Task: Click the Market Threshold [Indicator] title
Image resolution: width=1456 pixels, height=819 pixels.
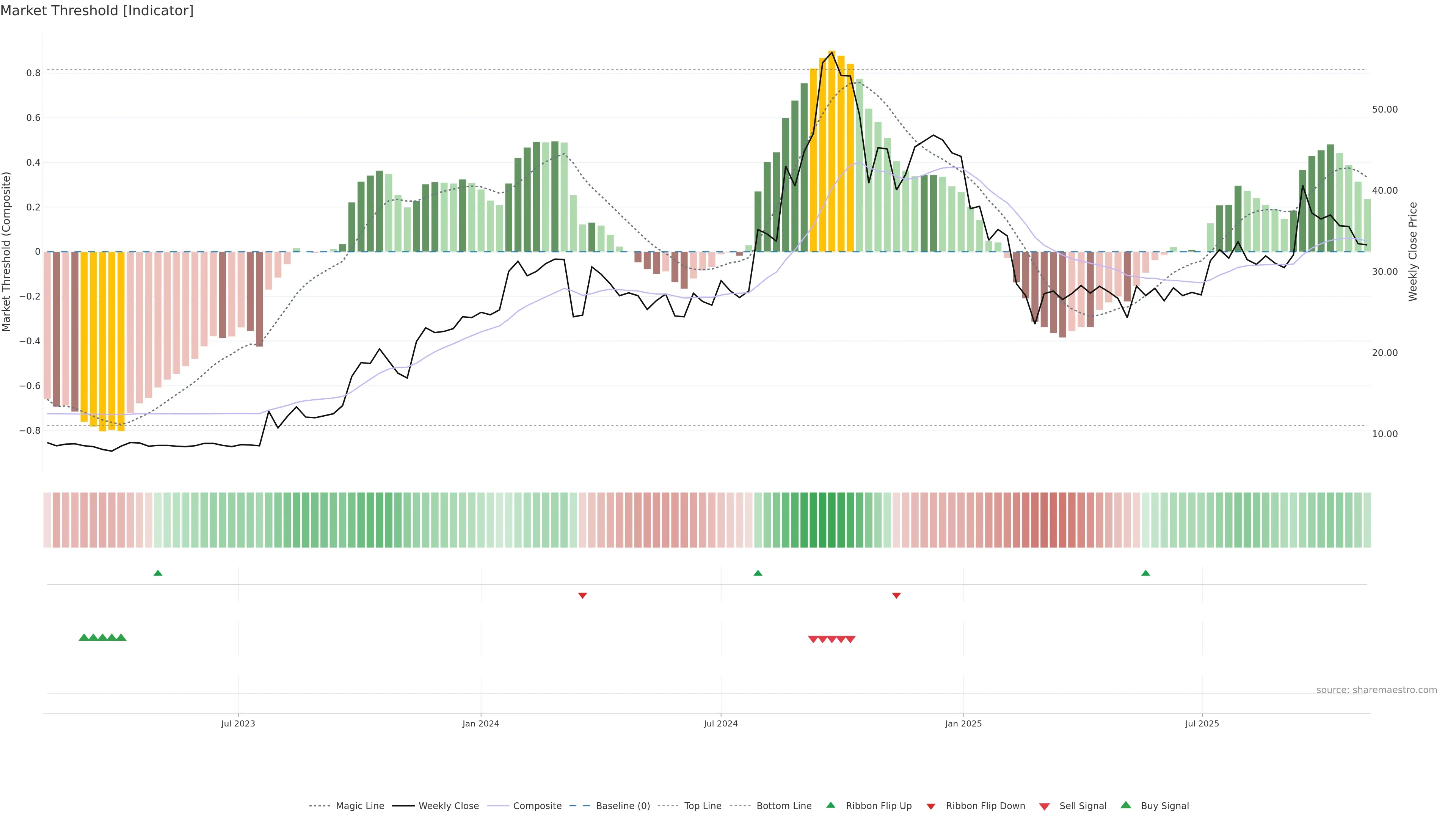Action: 97,11
